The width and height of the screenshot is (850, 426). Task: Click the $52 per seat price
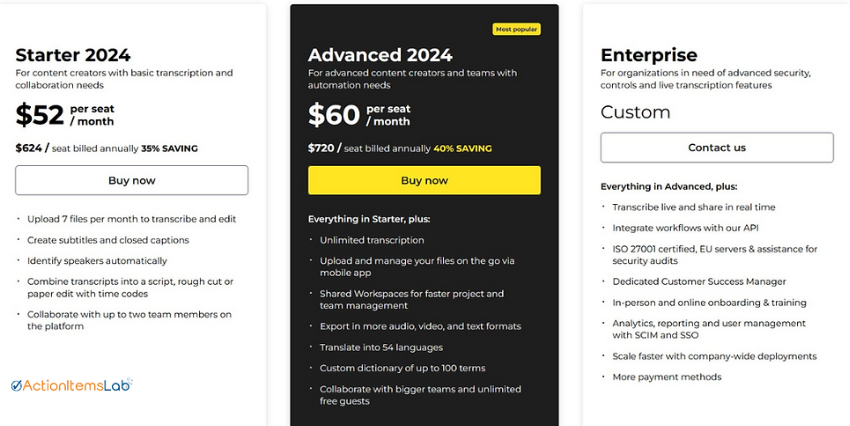click(x=65, y=115)
